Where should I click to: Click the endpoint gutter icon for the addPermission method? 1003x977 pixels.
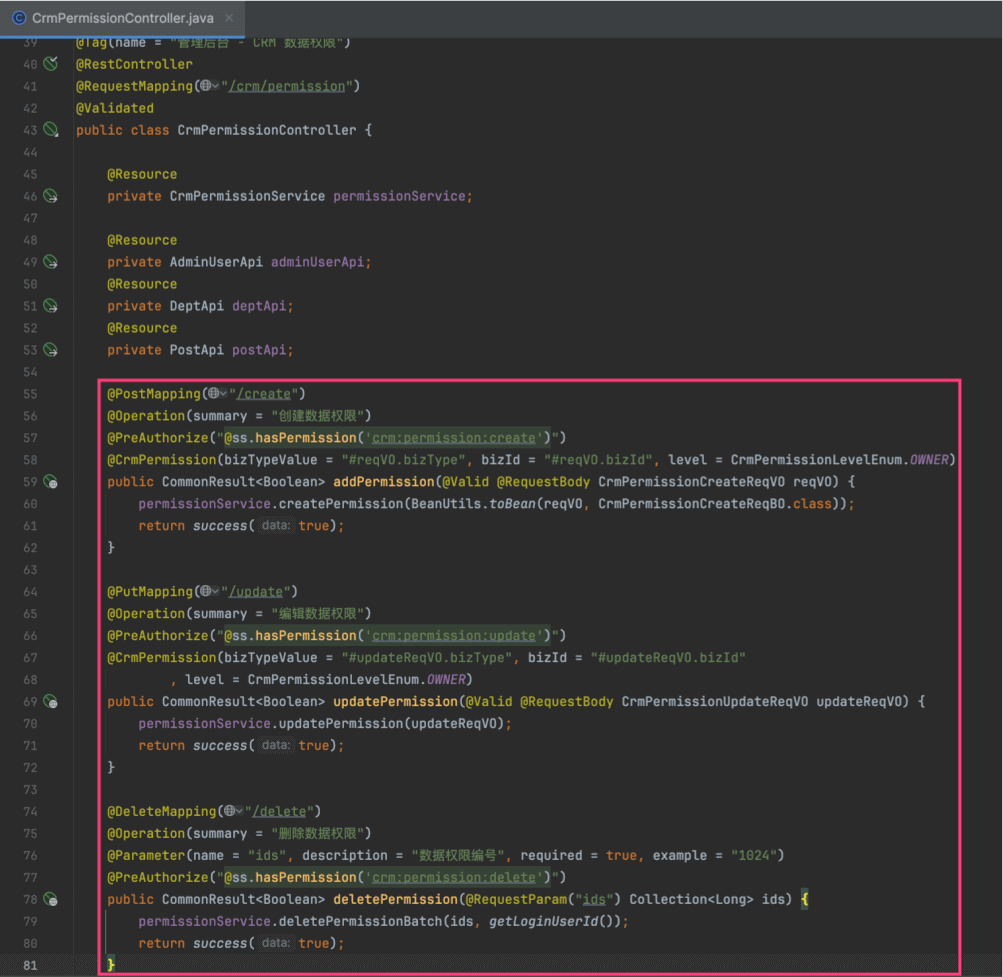click(x=51, y=482)
